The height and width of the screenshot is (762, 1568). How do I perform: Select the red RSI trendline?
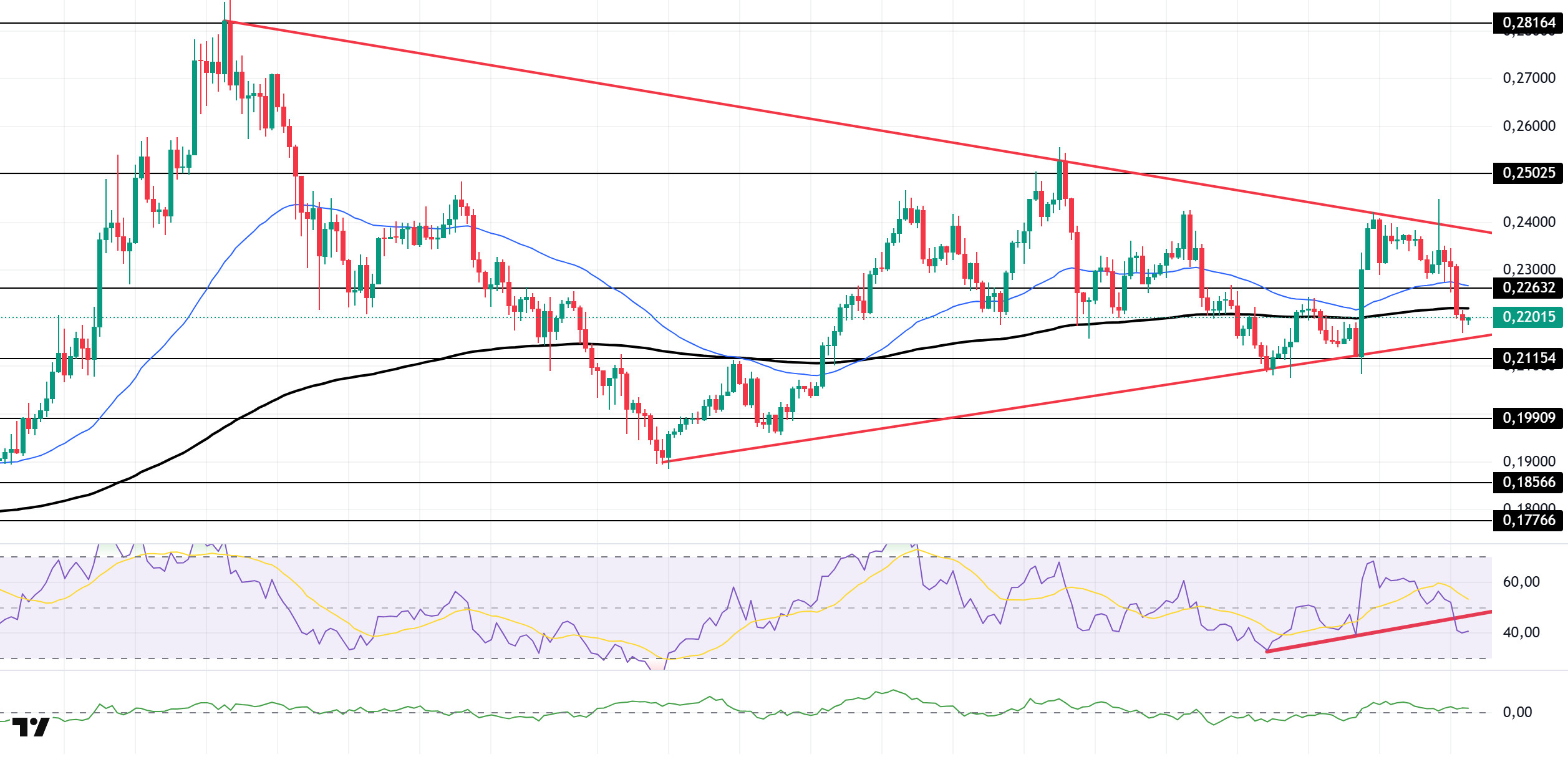(1378, 632)
